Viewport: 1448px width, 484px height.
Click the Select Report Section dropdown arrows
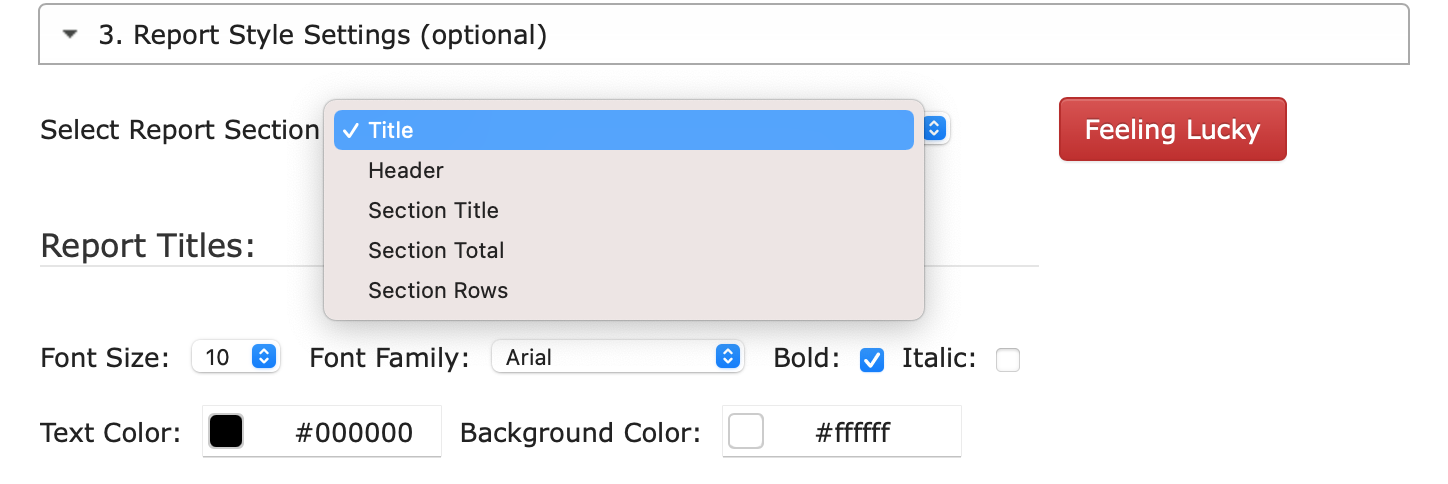click(934, 128)
